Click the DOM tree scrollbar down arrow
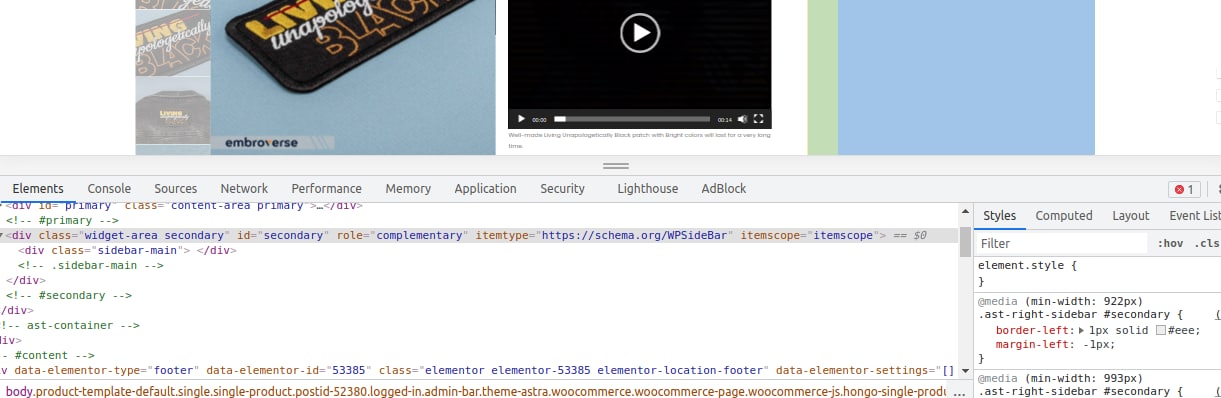 pos(965,371)
